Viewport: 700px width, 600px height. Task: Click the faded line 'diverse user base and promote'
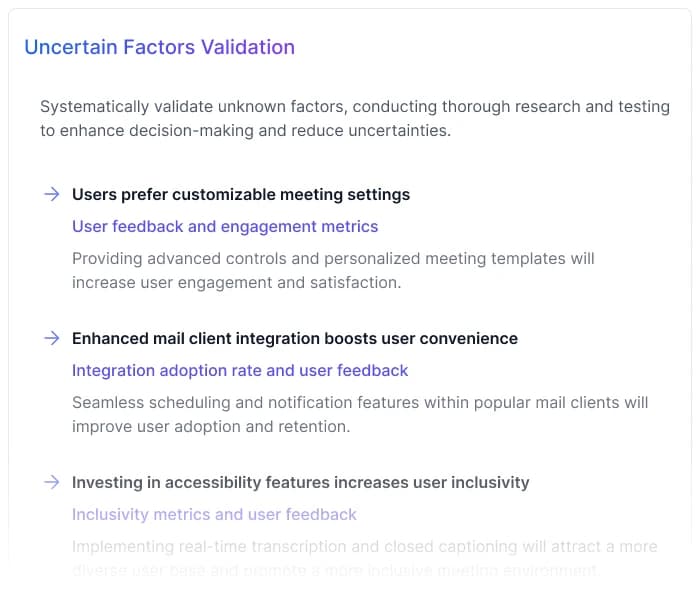pos(335,570)
